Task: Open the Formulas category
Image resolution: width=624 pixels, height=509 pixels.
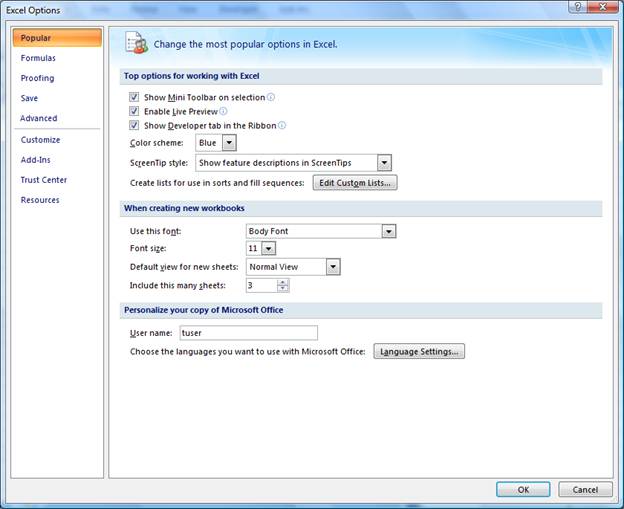Action: [x=38, y=58]
